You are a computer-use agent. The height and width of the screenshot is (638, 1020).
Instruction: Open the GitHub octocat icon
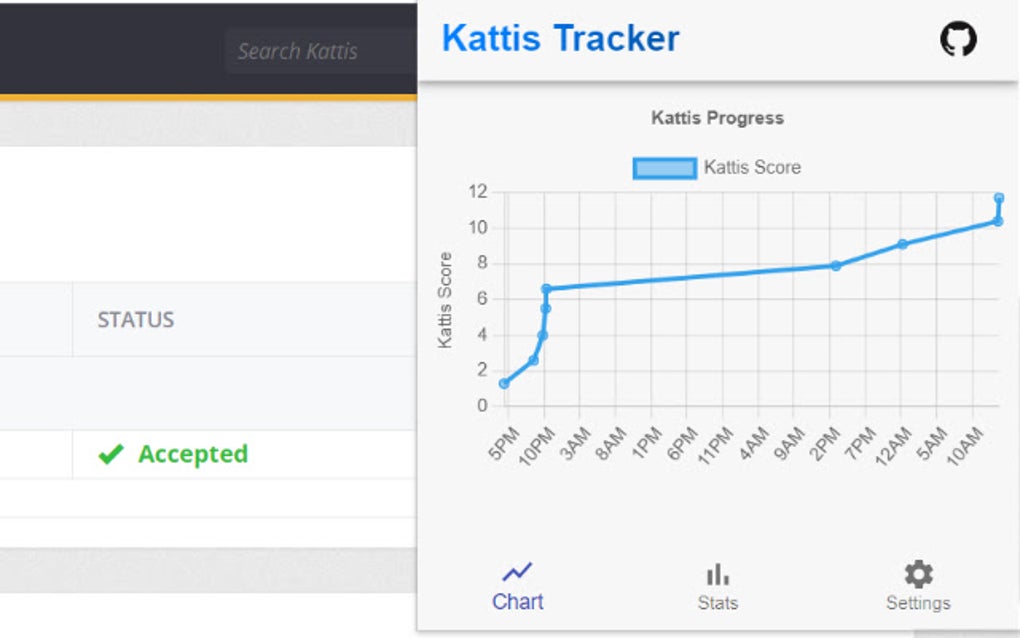coord(959,38)
